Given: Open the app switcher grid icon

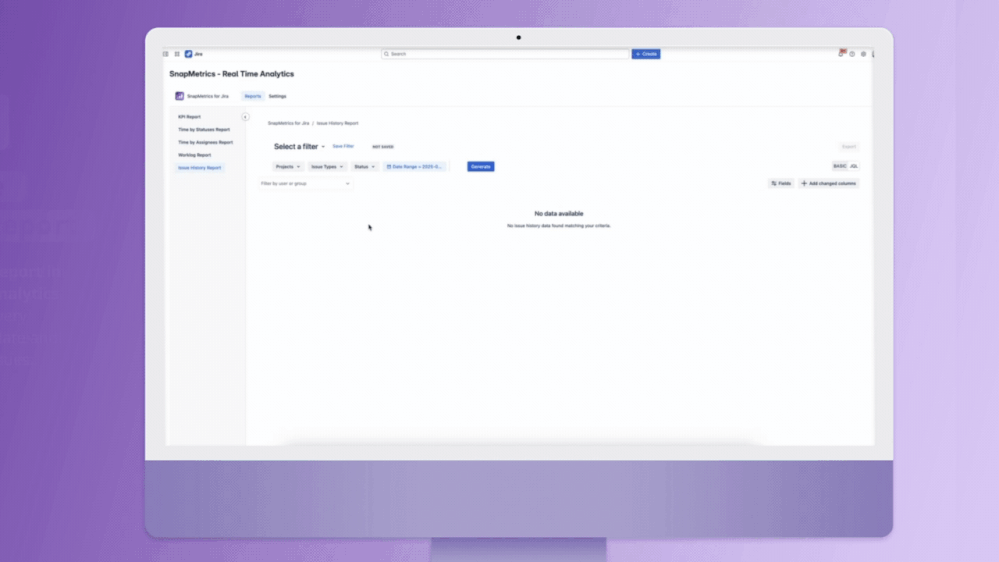Looking at the screenshot, I should tap(177, 54).
